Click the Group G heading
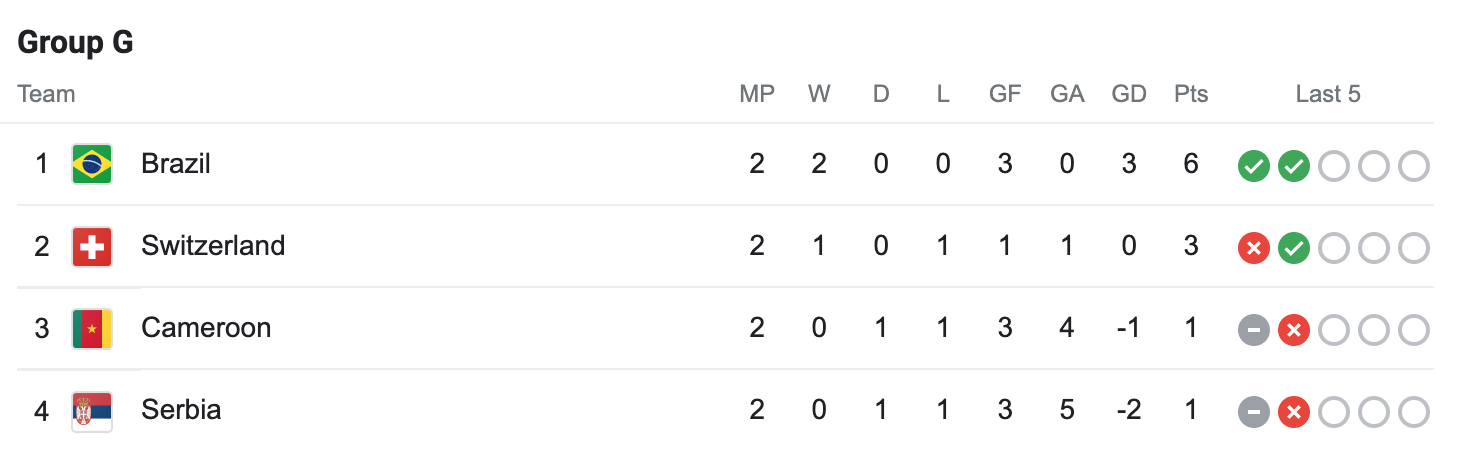The image size is (1469, 459). coord(76,43)
